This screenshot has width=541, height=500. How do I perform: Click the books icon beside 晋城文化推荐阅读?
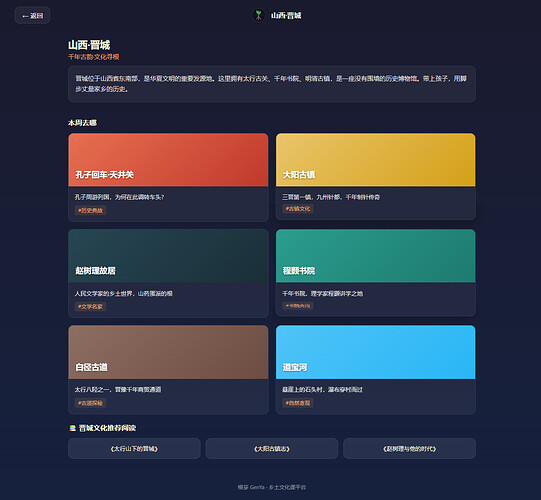(72, 428)
